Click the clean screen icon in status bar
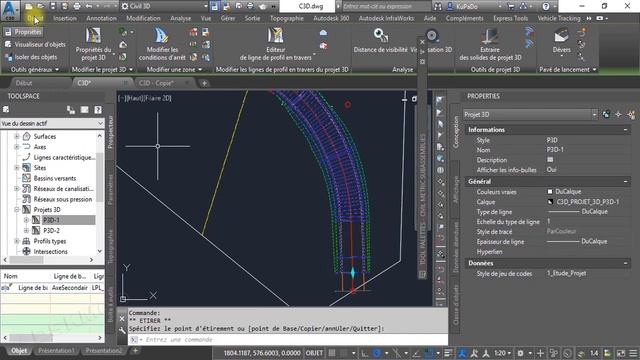The width and height of the screenshot is (640, 360). pos(621,353)
